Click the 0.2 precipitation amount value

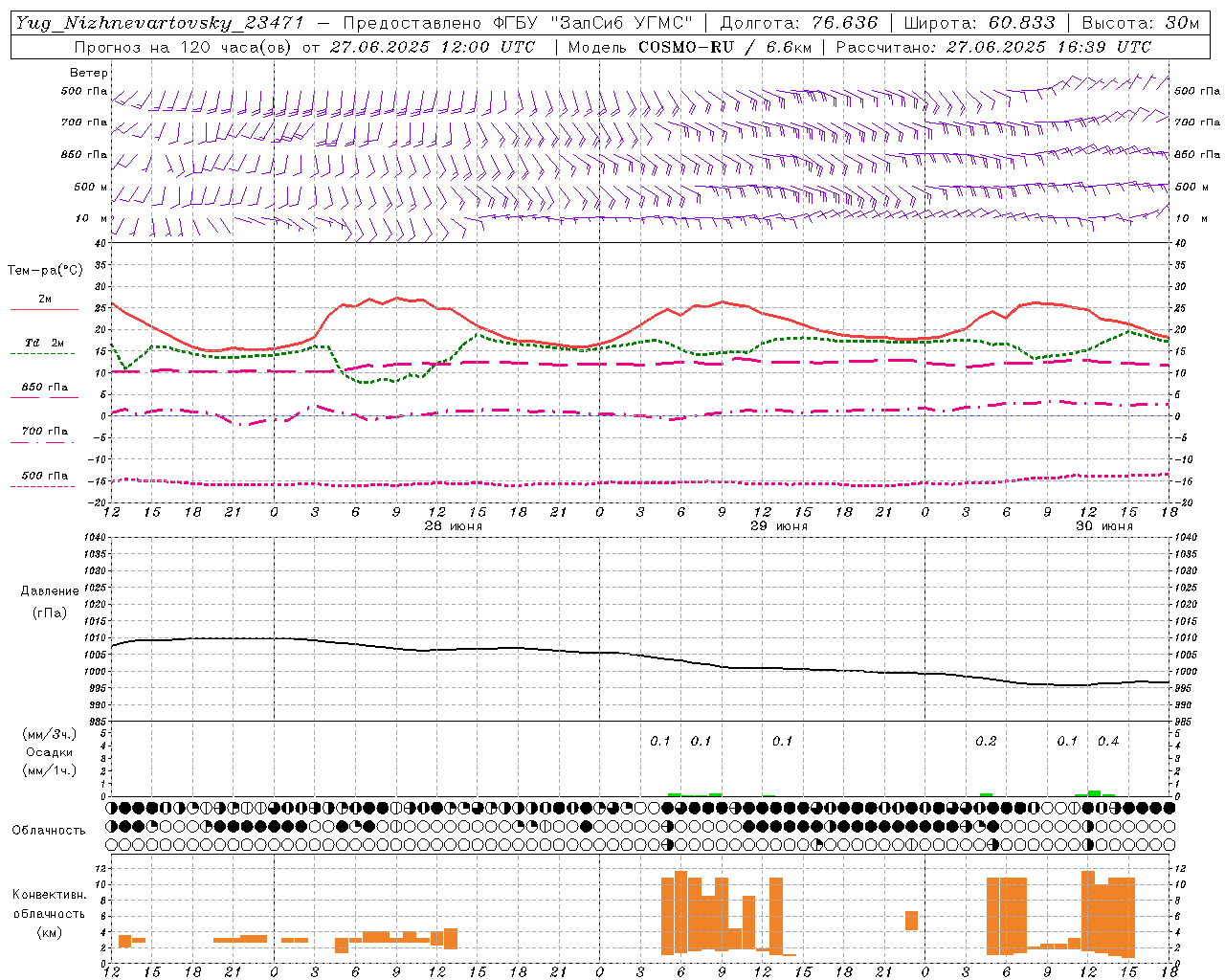click(x=986, y=742)
